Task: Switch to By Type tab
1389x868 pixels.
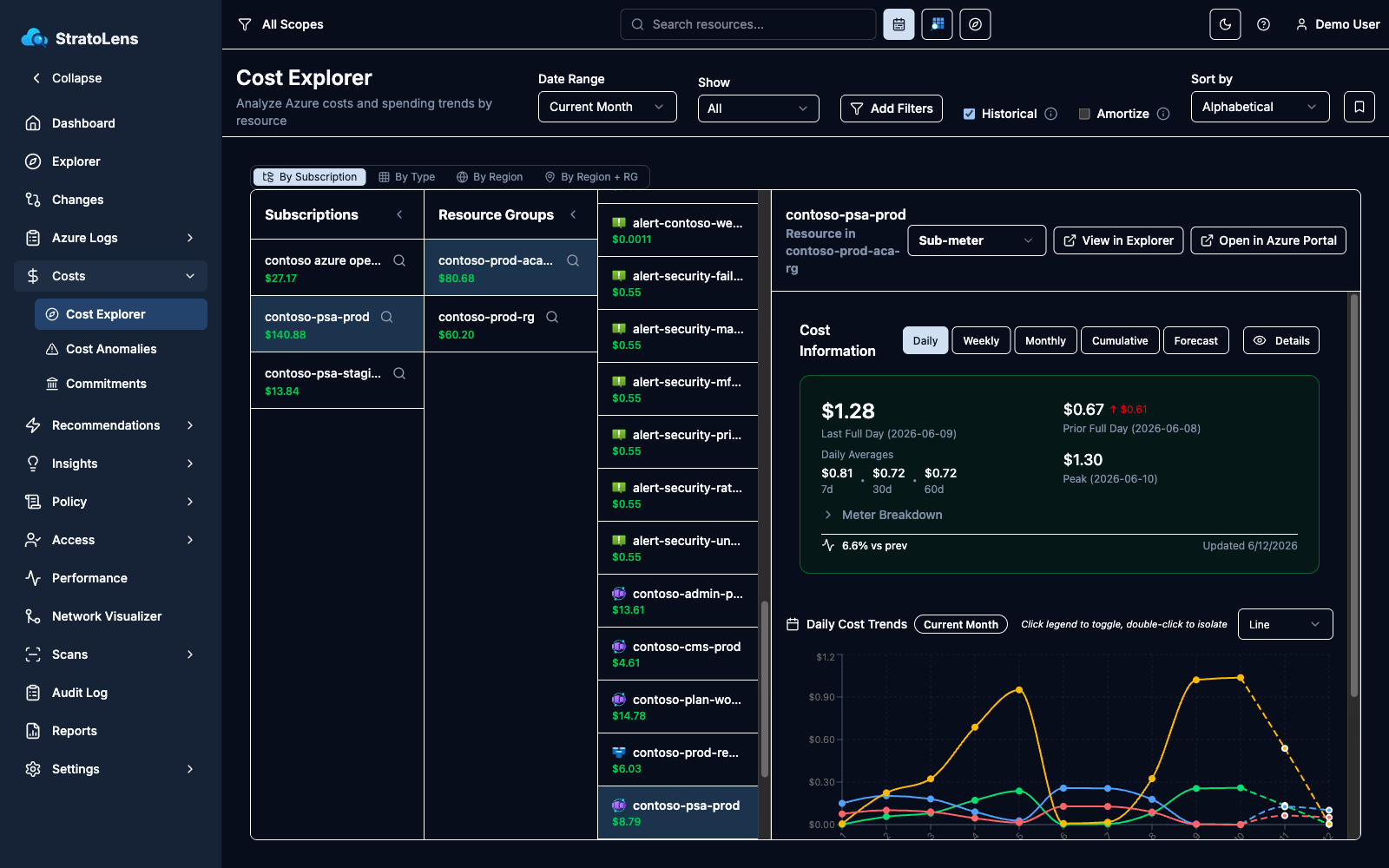Action: (407, 177)
